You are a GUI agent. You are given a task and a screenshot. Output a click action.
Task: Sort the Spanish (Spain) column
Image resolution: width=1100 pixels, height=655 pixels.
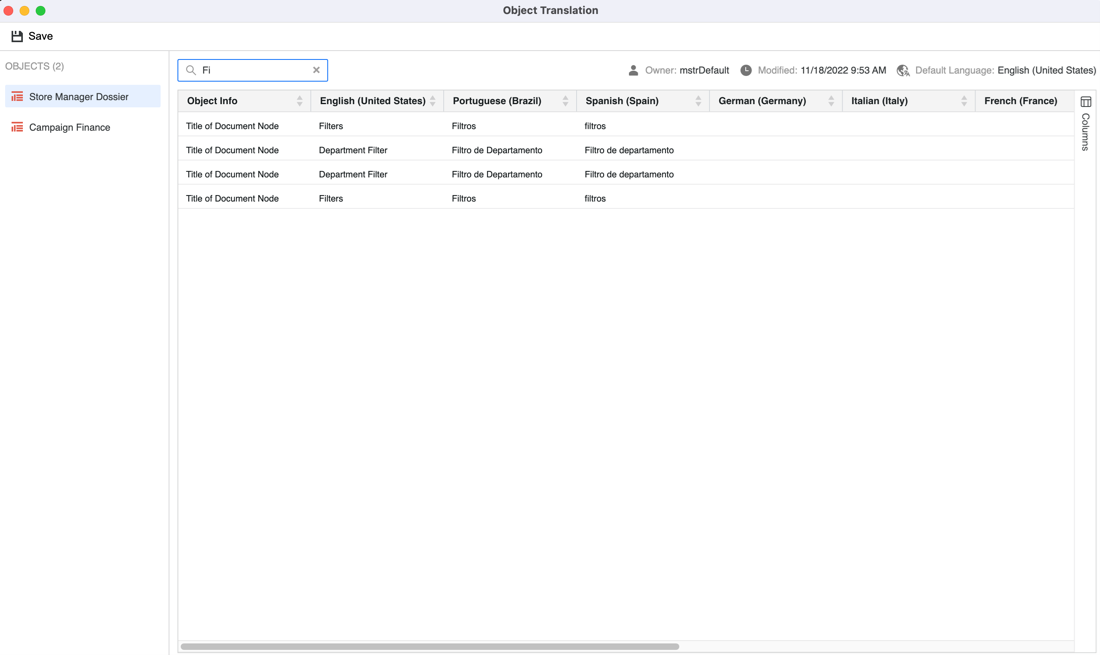click(698, 101)
